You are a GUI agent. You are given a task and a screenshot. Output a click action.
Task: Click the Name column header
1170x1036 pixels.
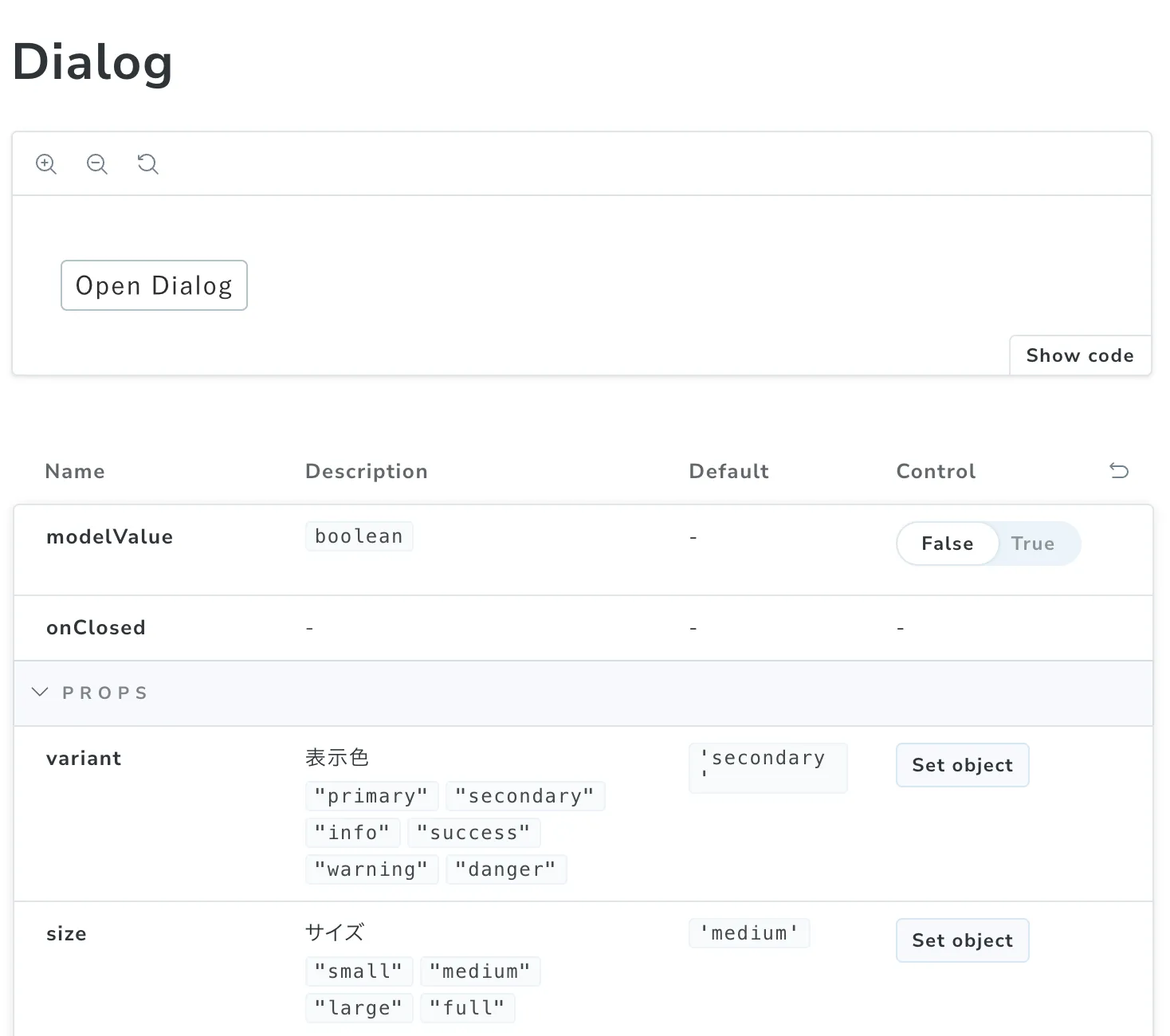pos(75,472)
